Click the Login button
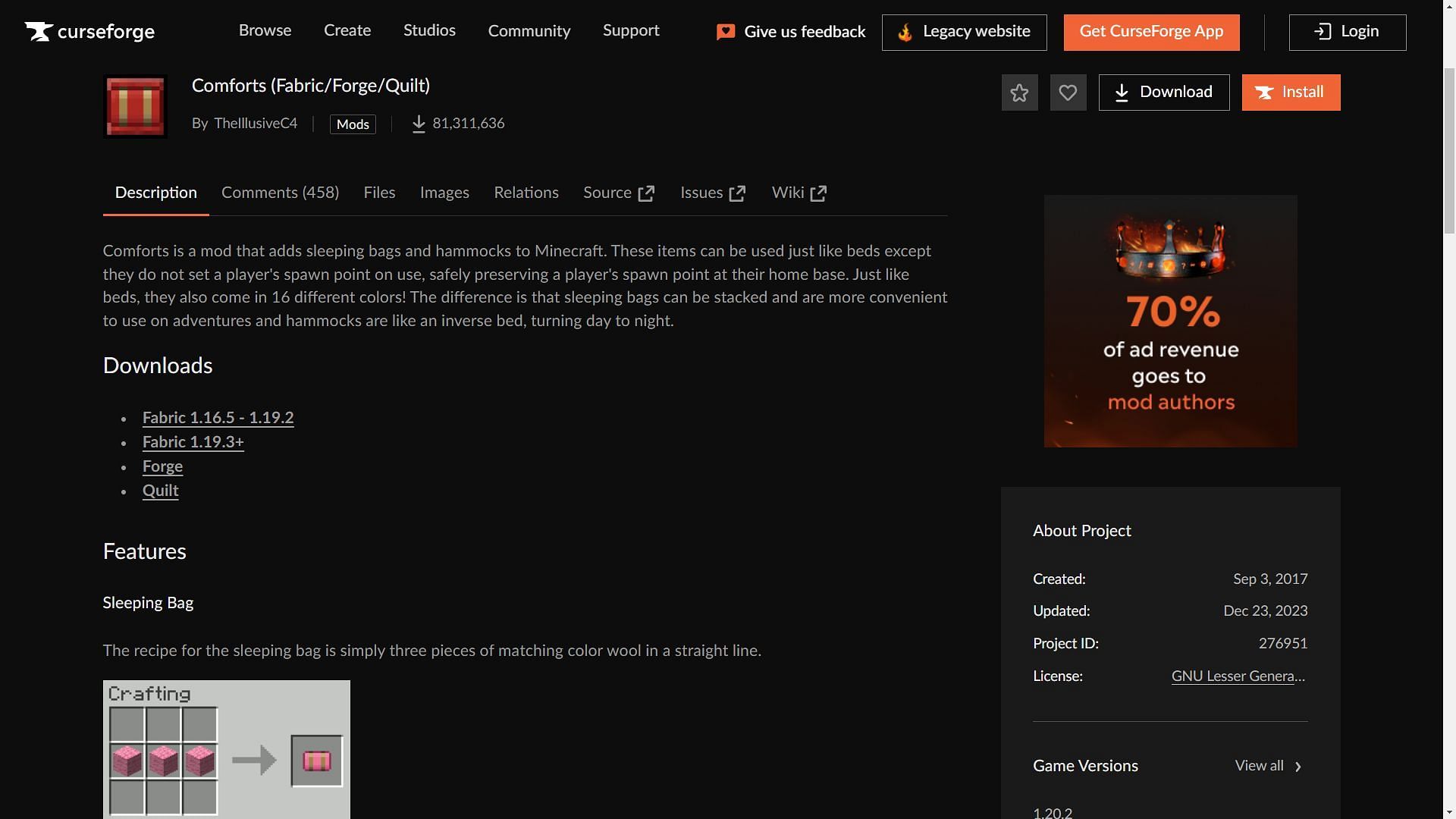Image resolution: width=1456 pixels, height=819 pixels. pyautogui.click(x=1347, y=32)
